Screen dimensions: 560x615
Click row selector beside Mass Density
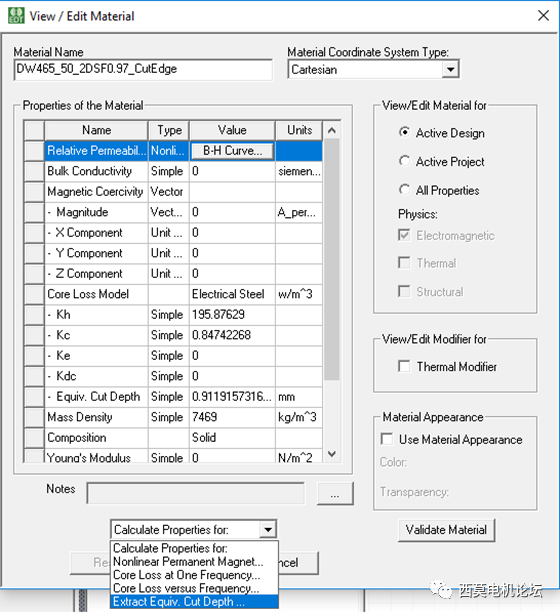pos(34,417)
